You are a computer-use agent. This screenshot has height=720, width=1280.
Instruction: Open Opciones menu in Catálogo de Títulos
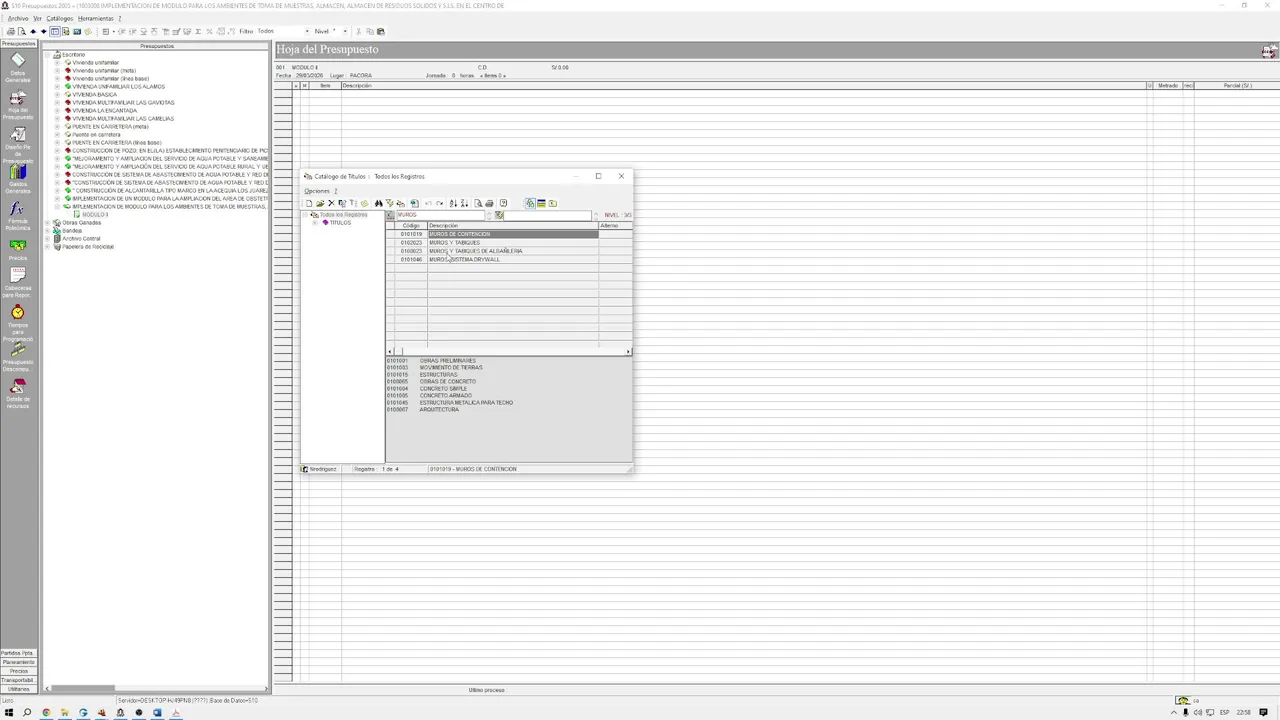(x=316, y=191)
